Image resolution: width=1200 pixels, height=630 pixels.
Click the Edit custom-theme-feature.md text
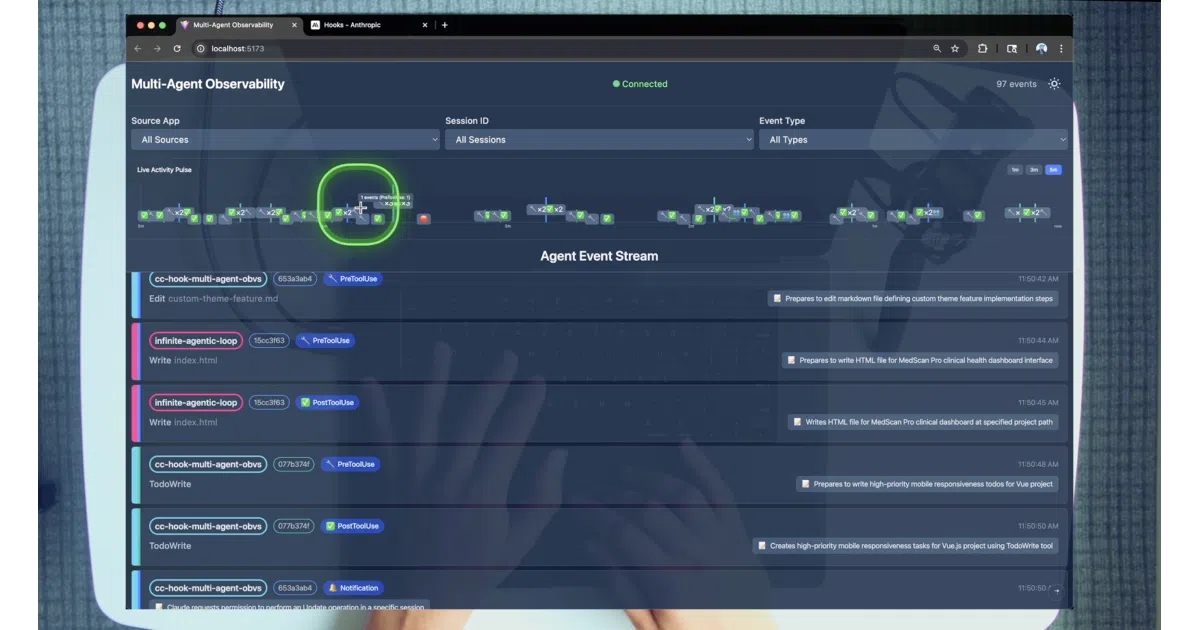pyautogui.click(x=214, y=298)
